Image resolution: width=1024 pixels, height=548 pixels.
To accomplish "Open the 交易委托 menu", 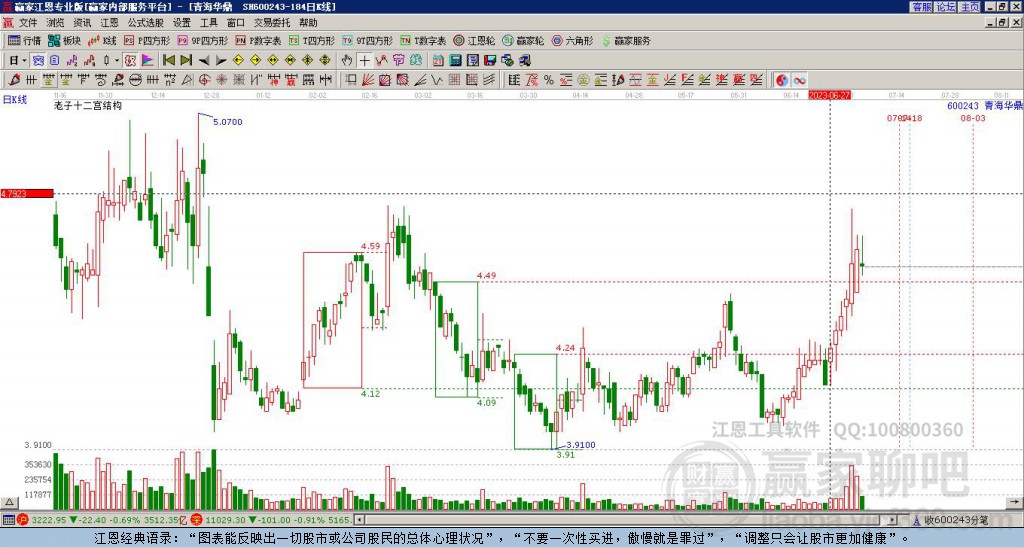I will (272, 23).
